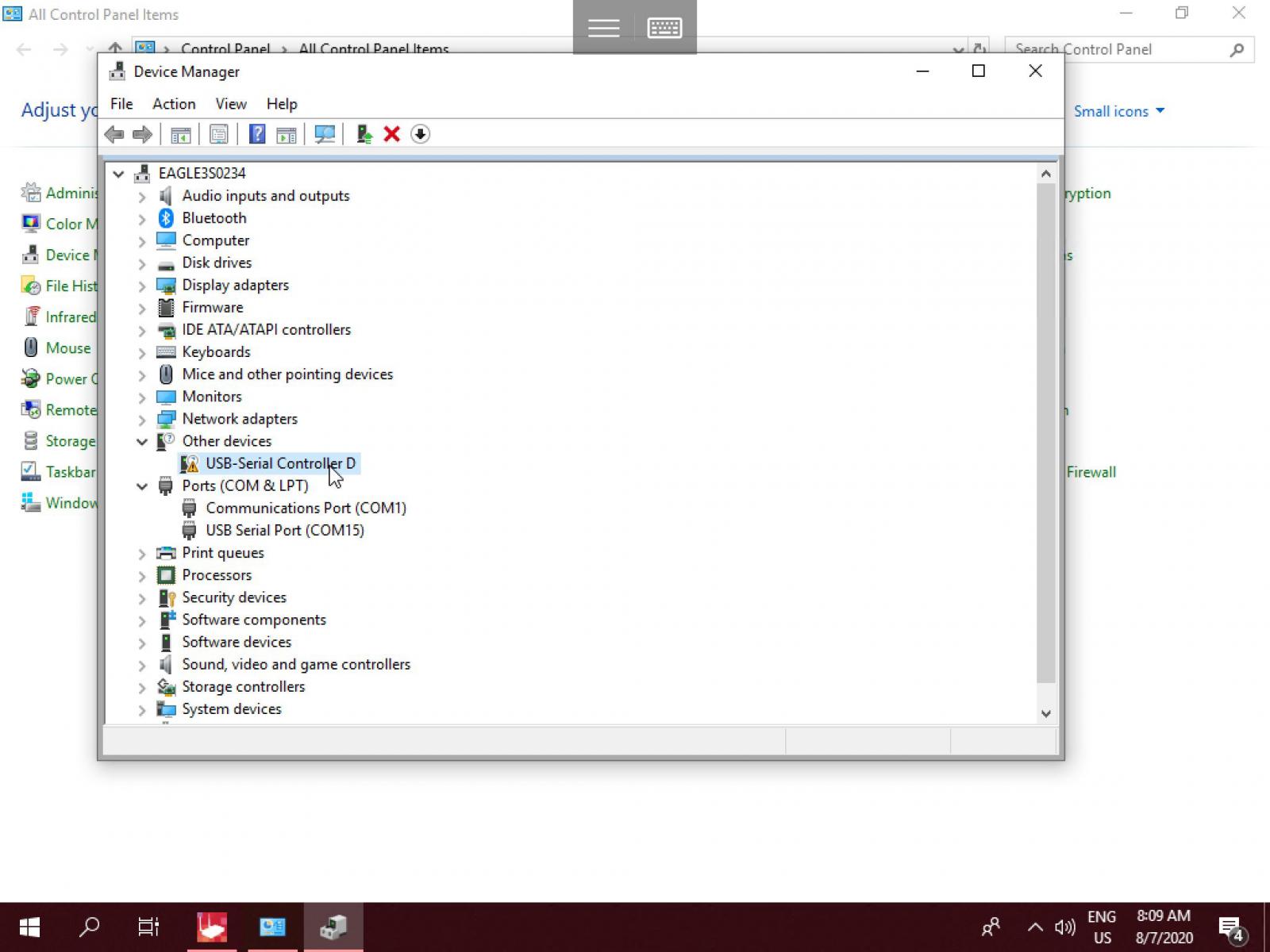Image resolution: width=1270 pixels, height=952 pixels.
Task: Open the Action menu
Action: click(174, 104)
